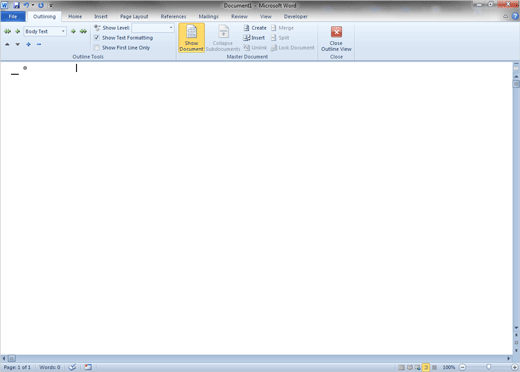Open the File tab

click(x=13, y=16)
